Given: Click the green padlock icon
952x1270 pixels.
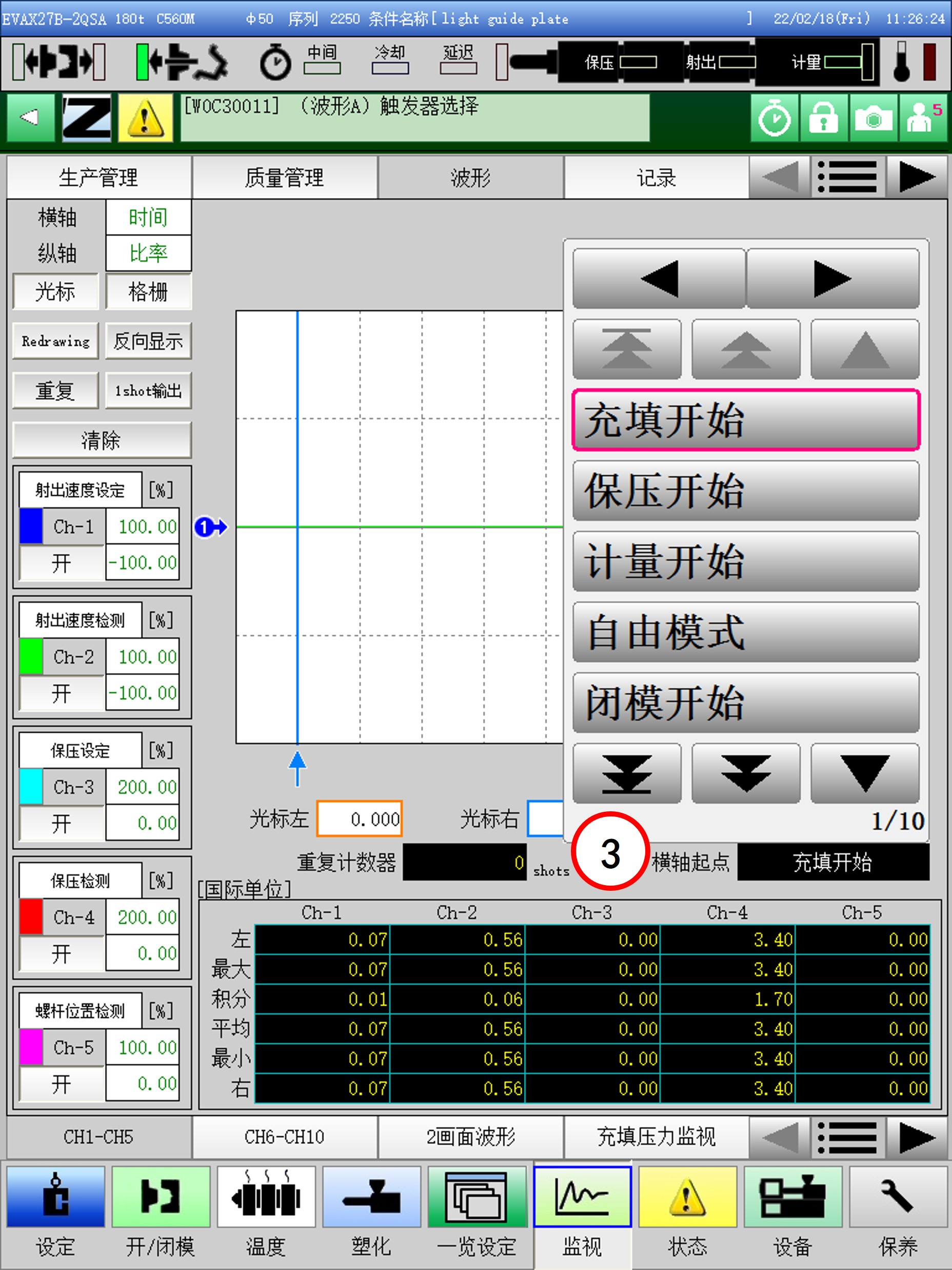Looking at the screenshot, I should click(x=823, y=118).
